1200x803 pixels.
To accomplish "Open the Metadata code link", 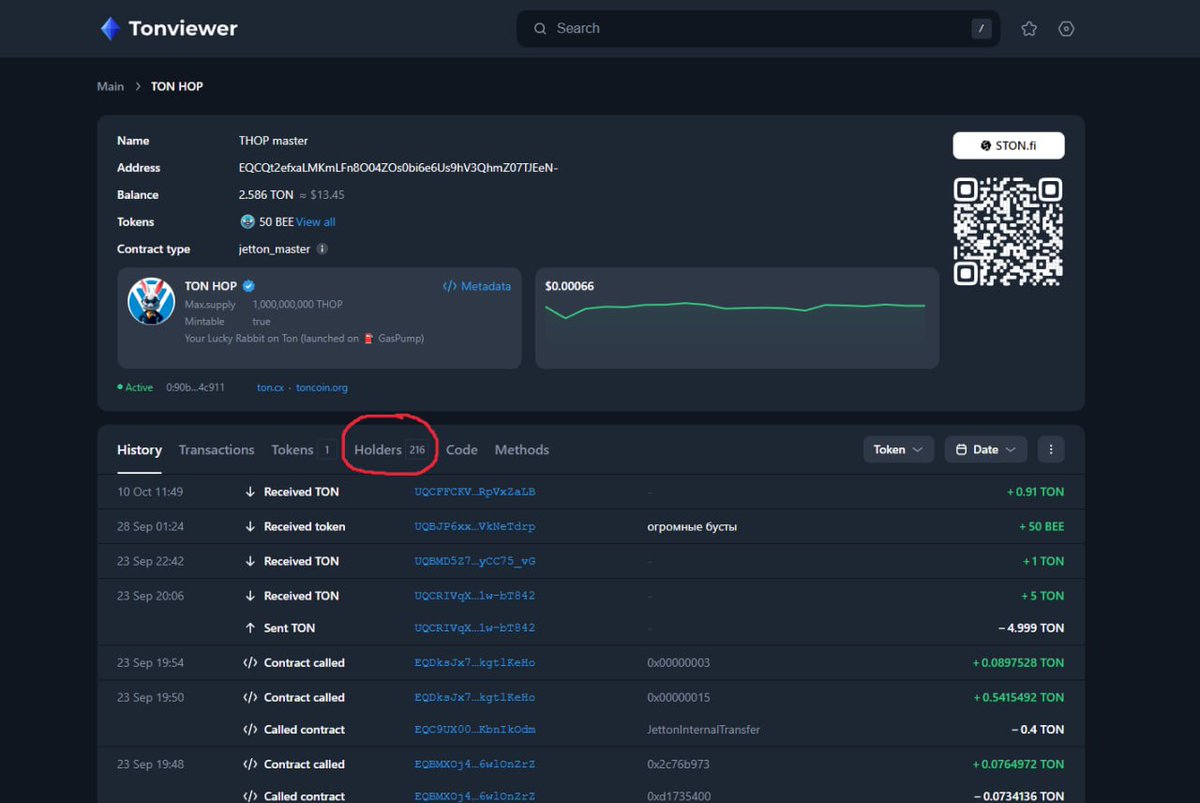I will (x=477, y=286).
